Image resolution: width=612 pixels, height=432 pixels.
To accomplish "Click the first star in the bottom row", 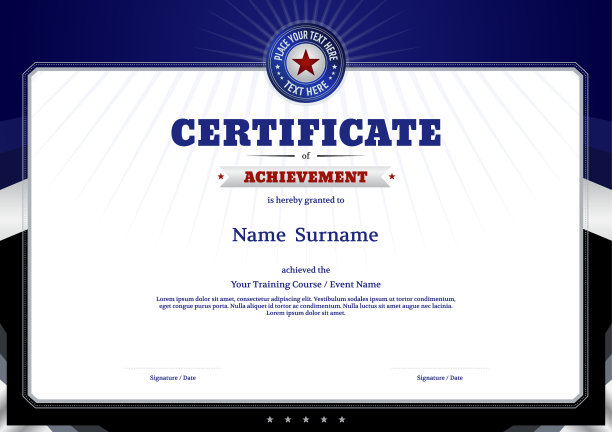I will click(270, 419).
